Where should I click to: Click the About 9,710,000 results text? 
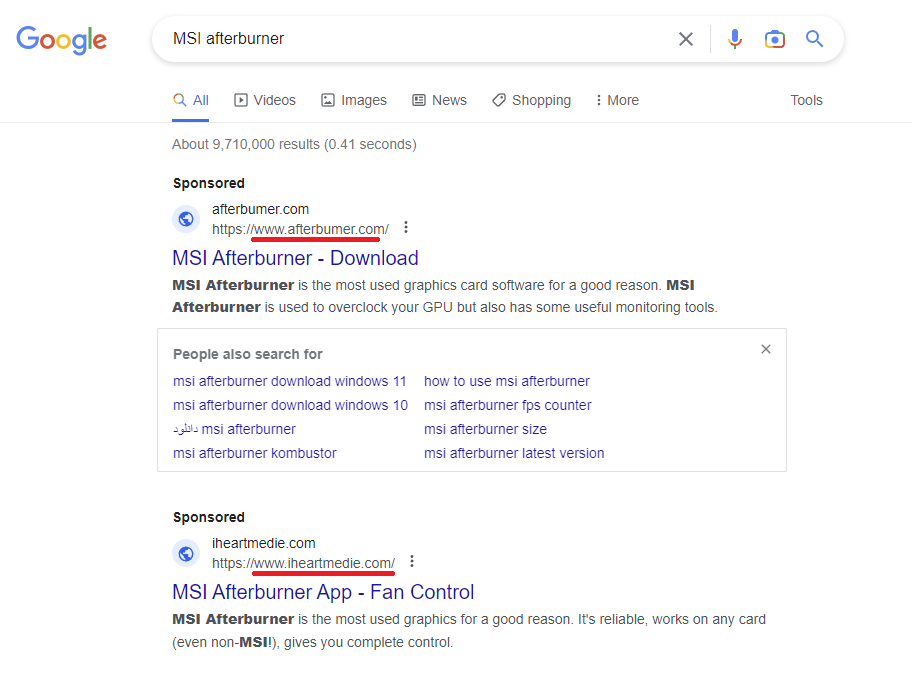point(294,144)
